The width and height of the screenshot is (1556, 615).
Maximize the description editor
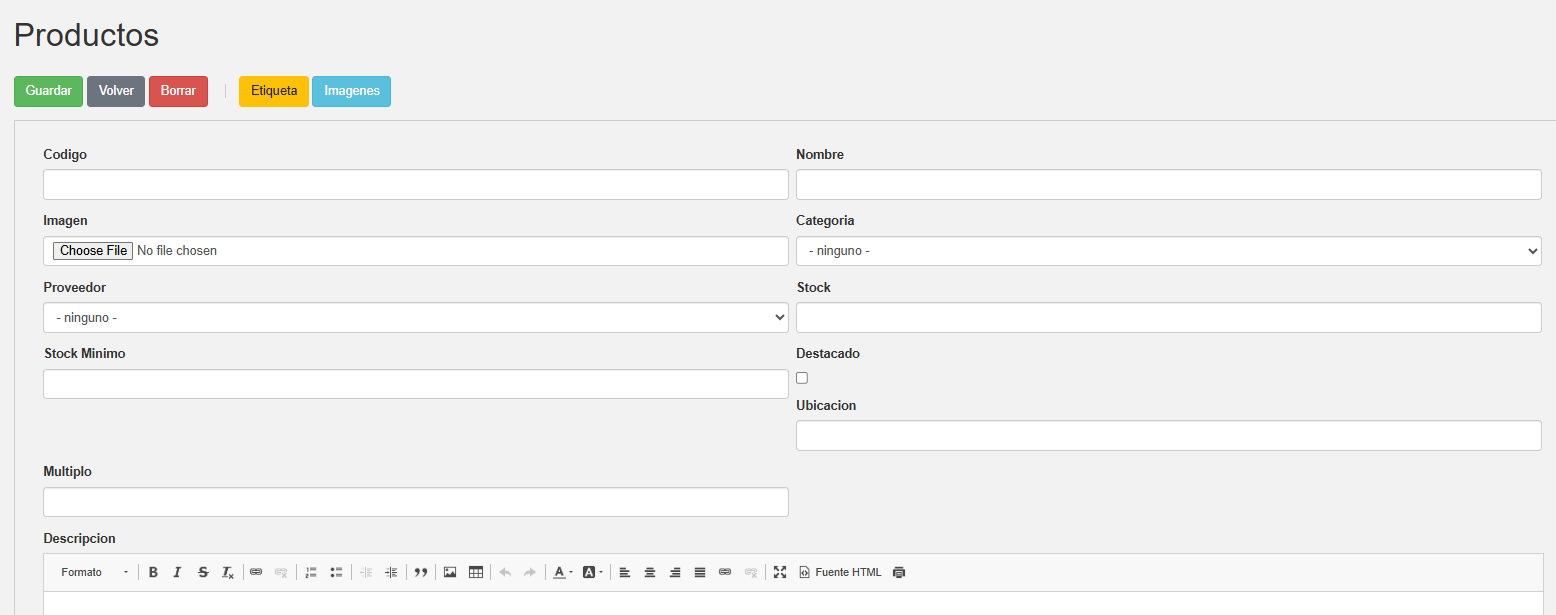pyautogui.click(x=780, y=572)
